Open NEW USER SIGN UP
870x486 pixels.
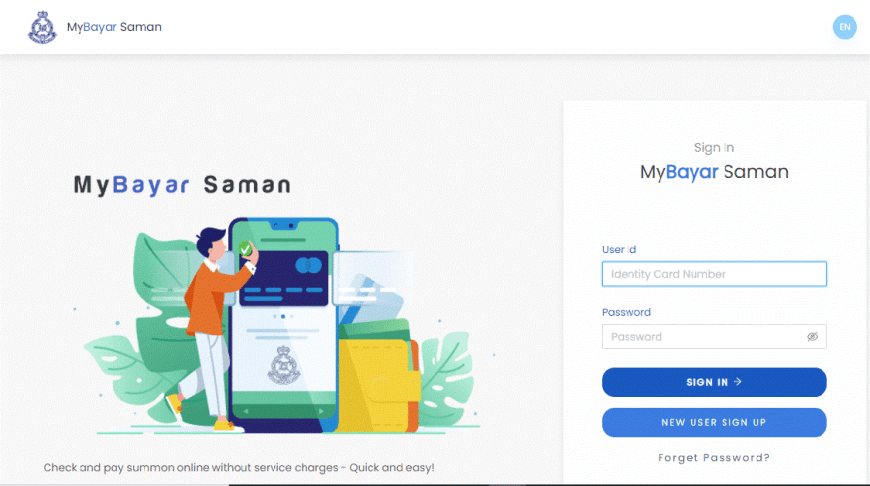(714, 423)
